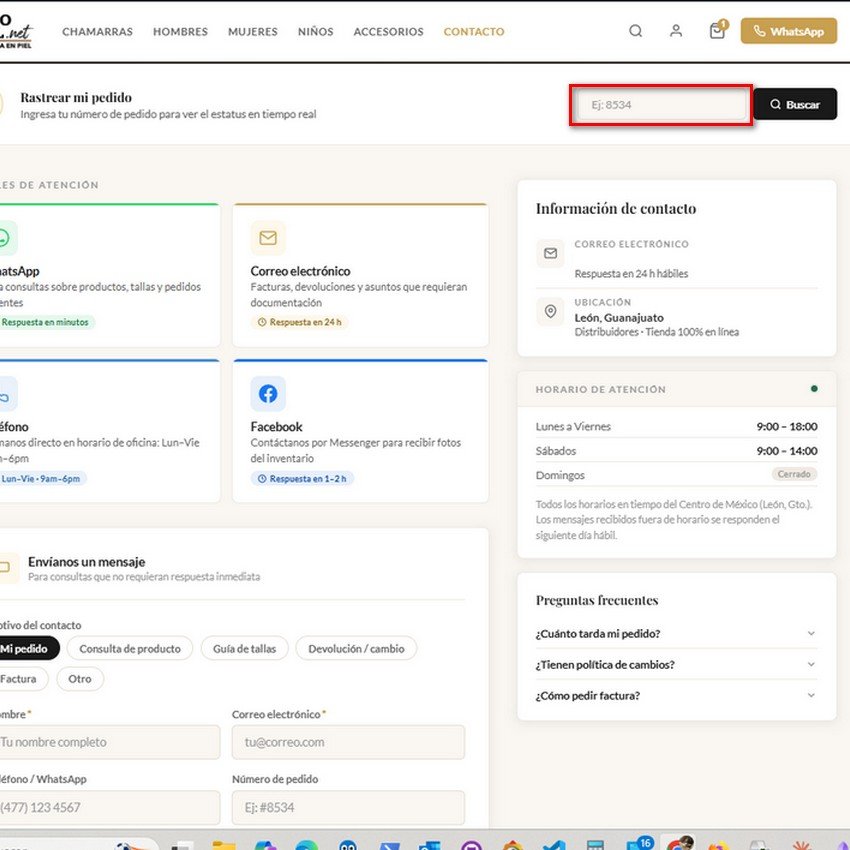Select the Mi pedido contact reason
Image resolution: width=850 pixels, height=850 pixels.
pos(27,648)
